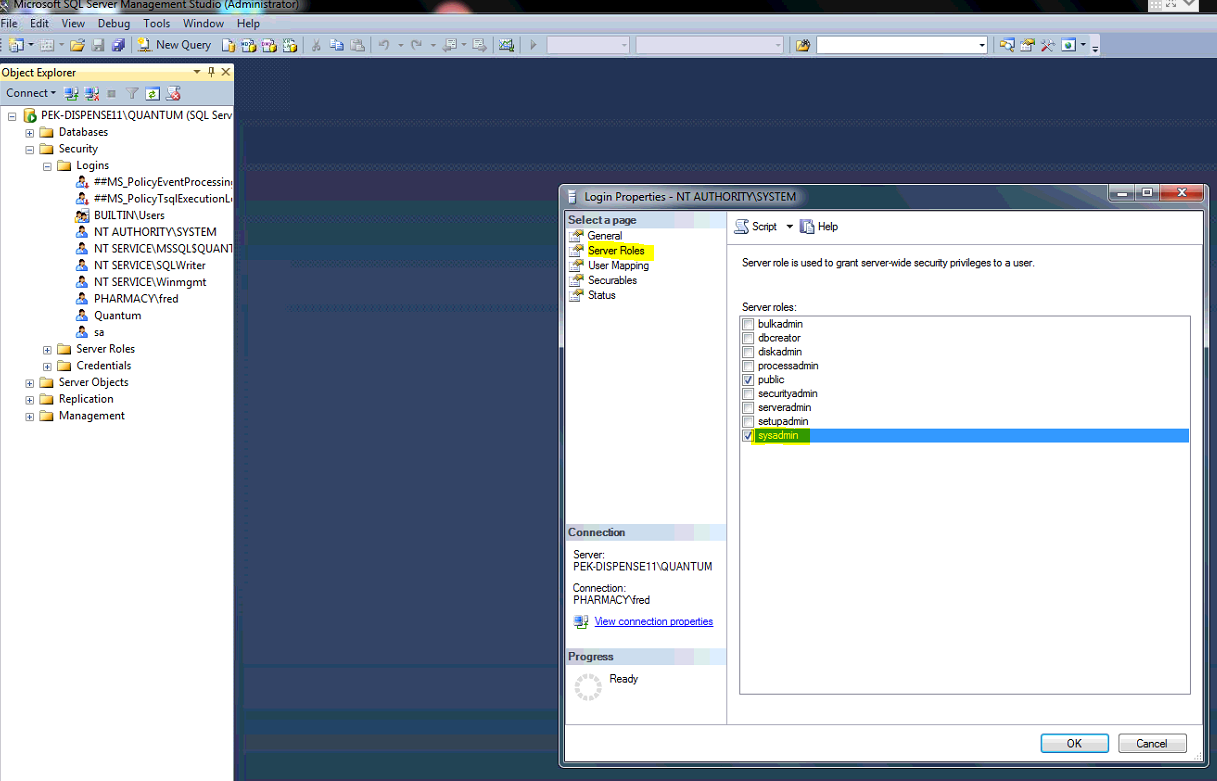The width and height of the screenshot is (1217, 781).
Task: Enable the bulkadmin server role checkbox
Action: pyautogui.click(x=748, y=324)
